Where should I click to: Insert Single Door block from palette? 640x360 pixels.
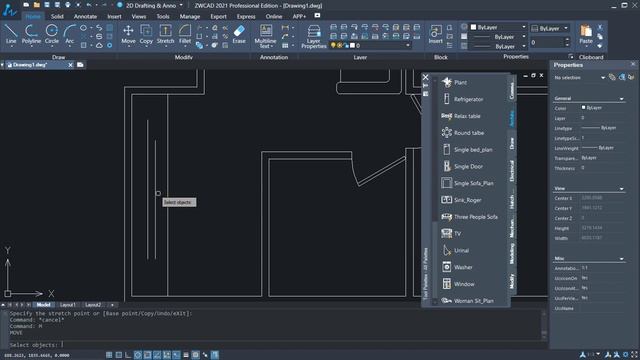click(463, 167)
